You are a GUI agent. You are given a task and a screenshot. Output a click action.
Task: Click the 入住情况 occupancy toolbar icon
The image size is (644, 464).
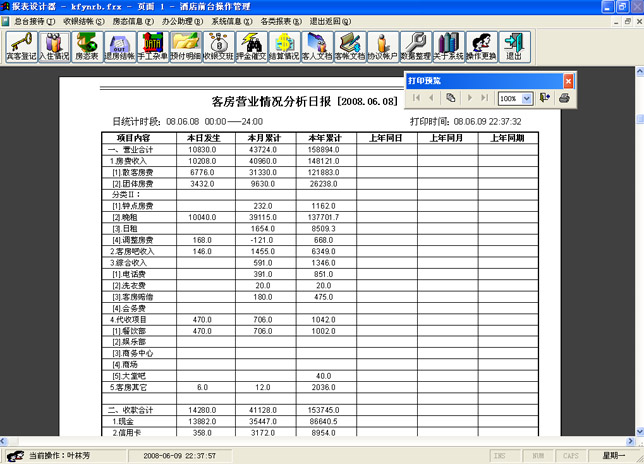[53, 46]
